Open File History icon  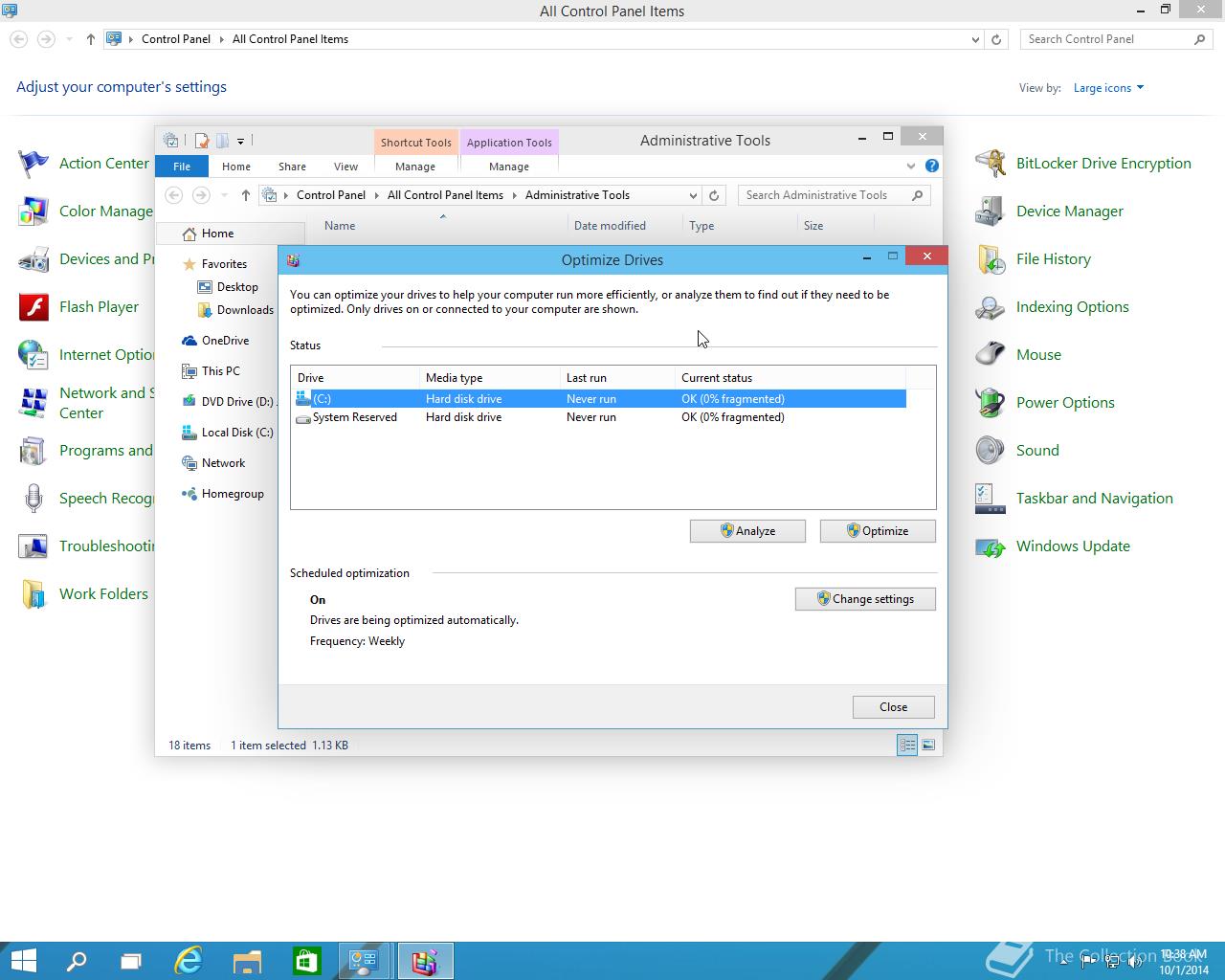click(991, 259)
